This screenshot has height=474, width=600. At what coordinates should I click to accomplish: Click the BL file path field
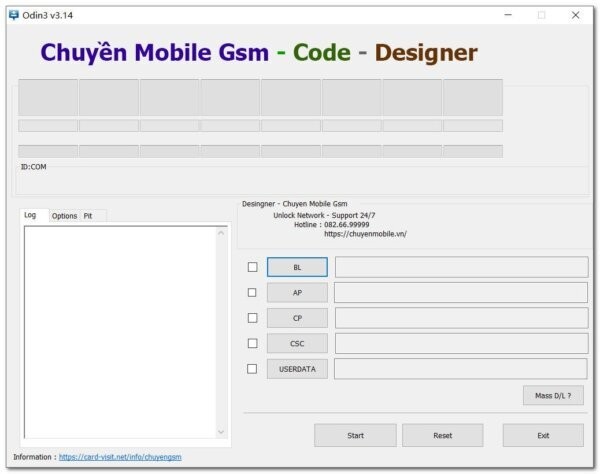461,267
